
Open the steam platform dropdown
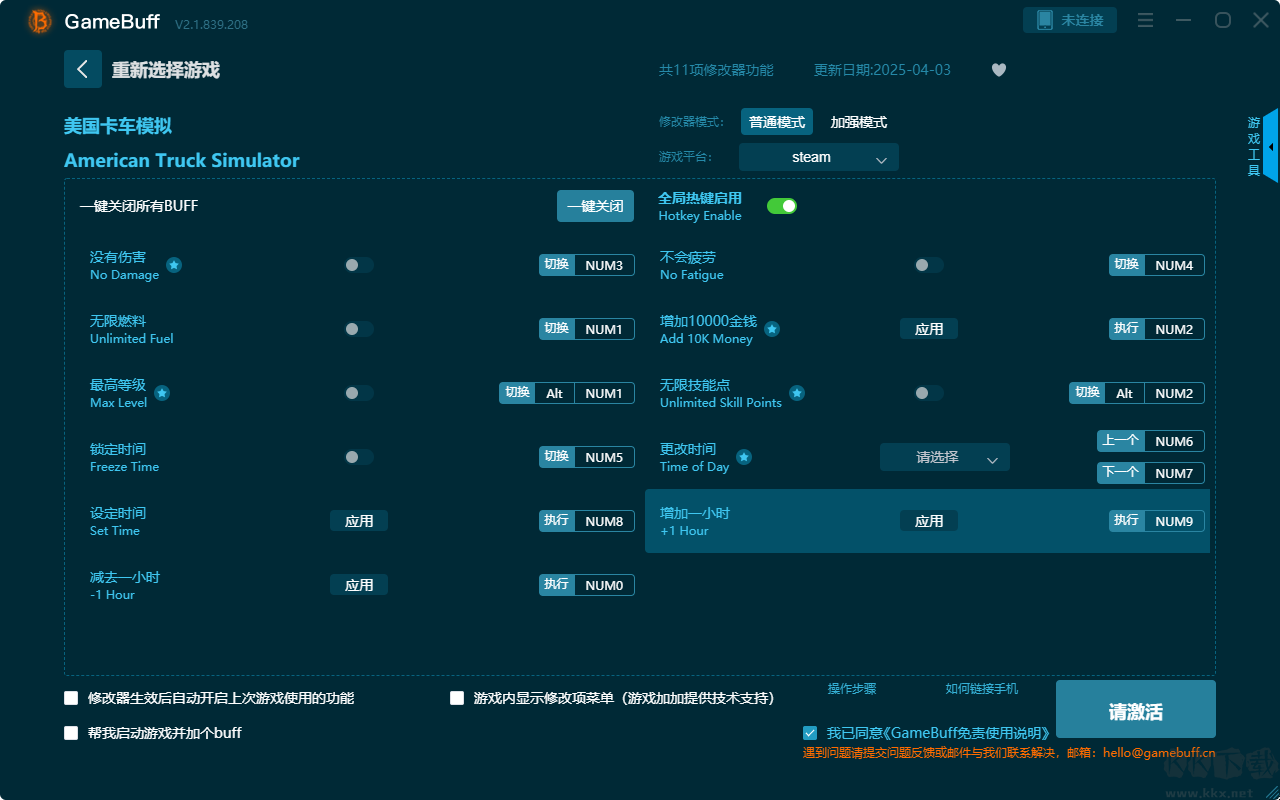[x=818, y=157]
